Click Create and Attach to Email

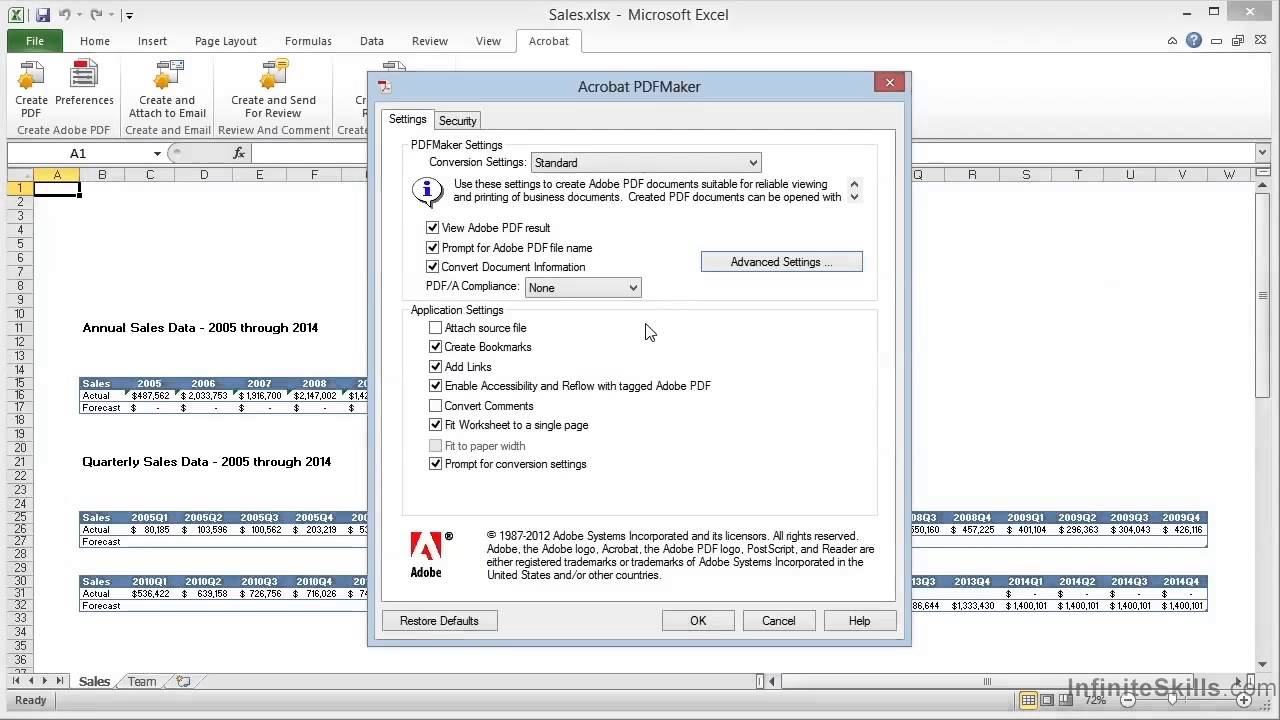pyautogui.click(x=167, y=88)
